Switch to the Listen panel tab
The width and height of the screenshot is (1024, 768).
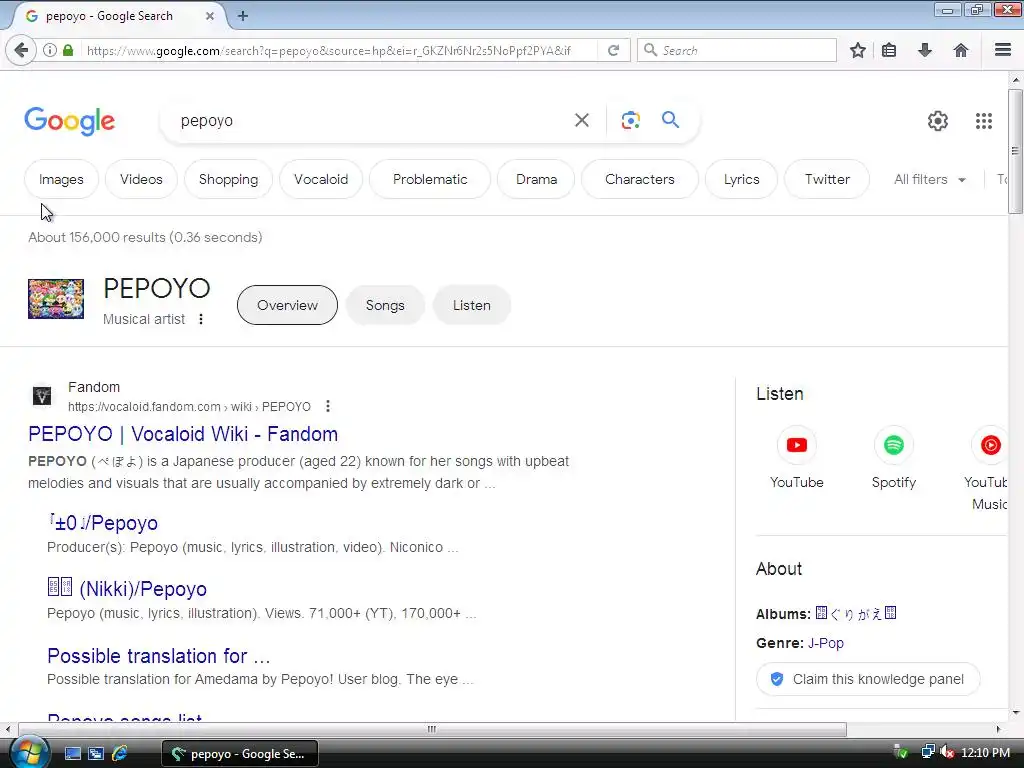click(x=472, y=305)
